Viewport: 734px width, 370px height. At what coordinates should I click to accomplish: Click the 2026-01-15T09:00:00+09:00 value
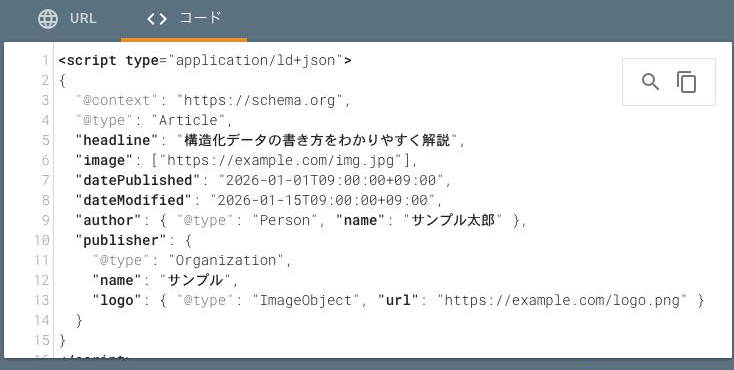coord(322,200)
